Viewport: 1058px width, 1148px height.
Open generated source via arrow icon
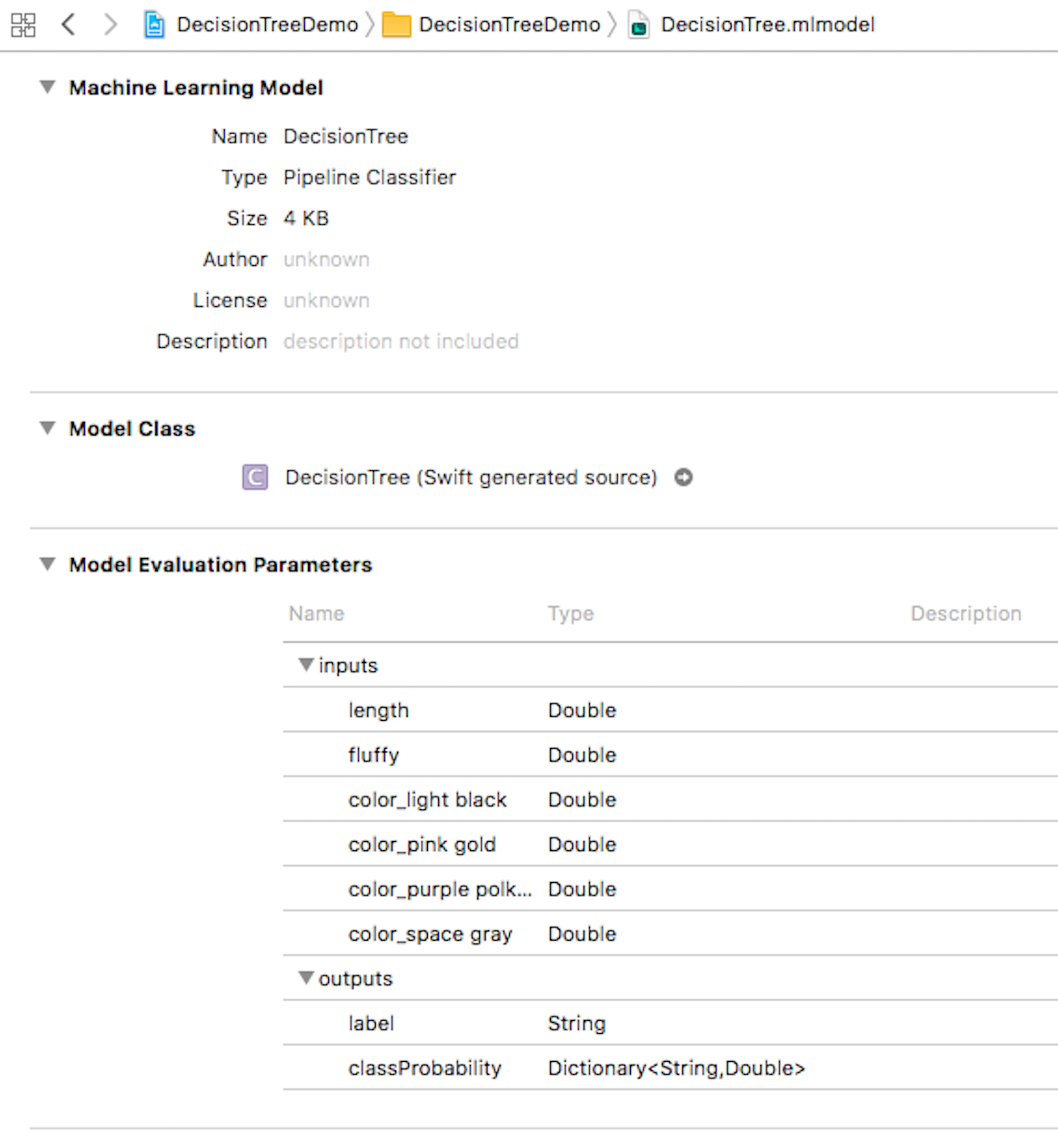coord(684,477)
